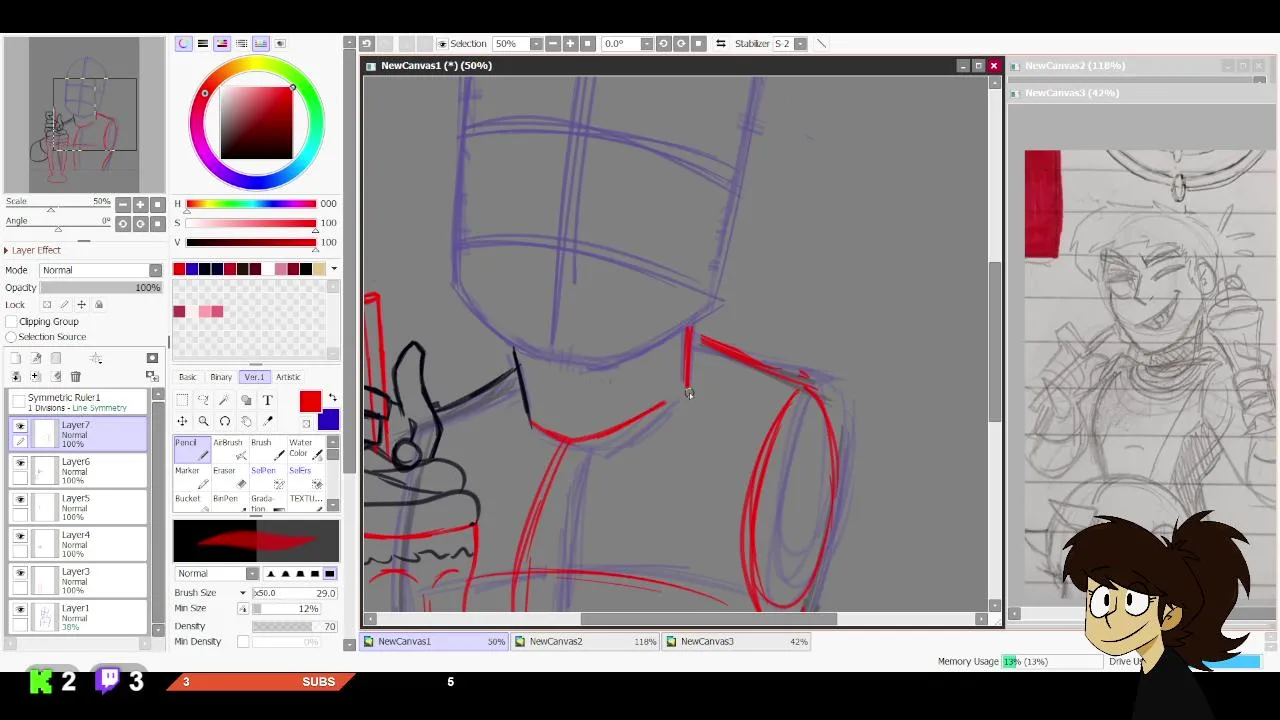Click the blue background color swatch
The image size is (1280, 720).
[x=330, y=420]
